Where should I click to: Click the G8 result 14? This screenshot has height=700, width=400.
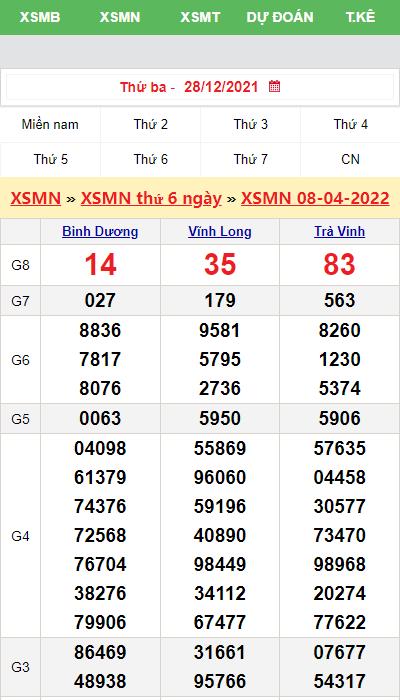tap(100, 264)
